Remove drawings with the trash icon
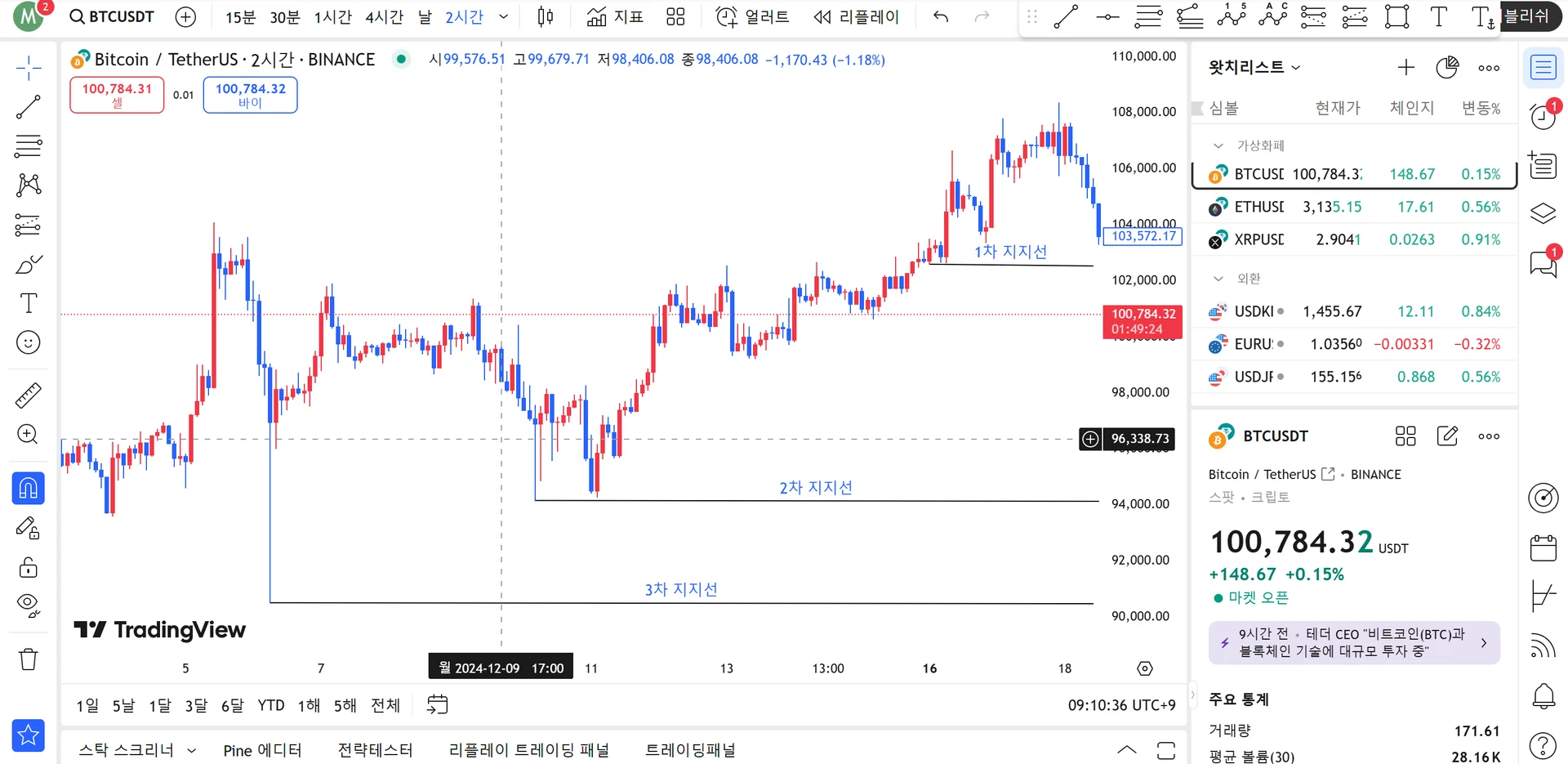 coord(29,659)
